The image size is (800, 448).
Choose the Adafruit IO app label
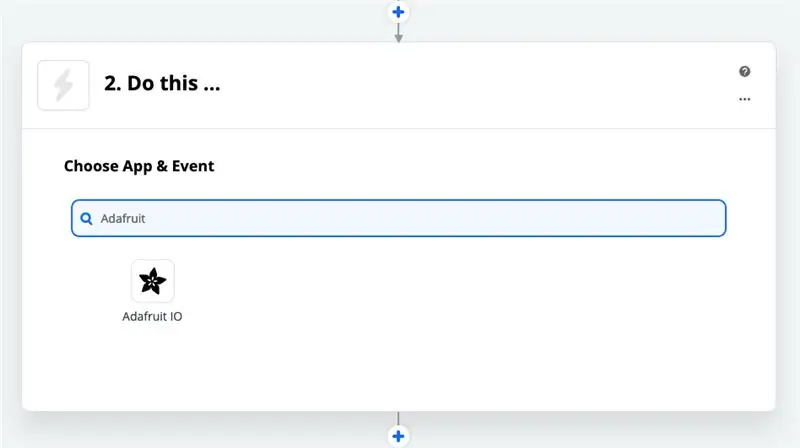pyautogui.click(x=152, y=316)
